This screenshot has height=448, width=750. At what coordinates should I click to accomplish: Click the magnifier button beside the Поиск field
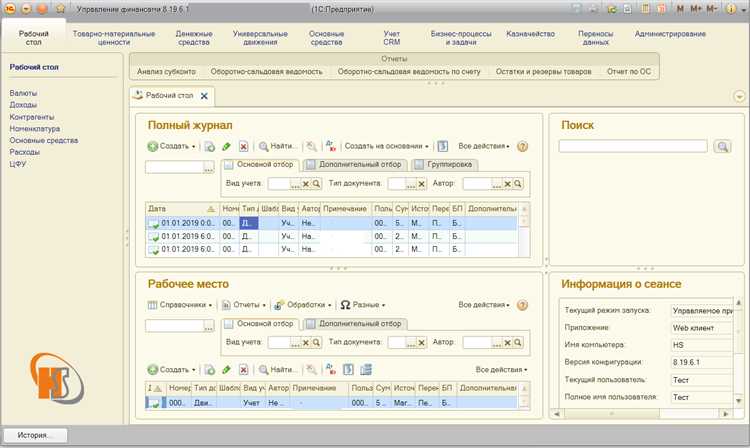pyautogui.click(x=724, y=146)
